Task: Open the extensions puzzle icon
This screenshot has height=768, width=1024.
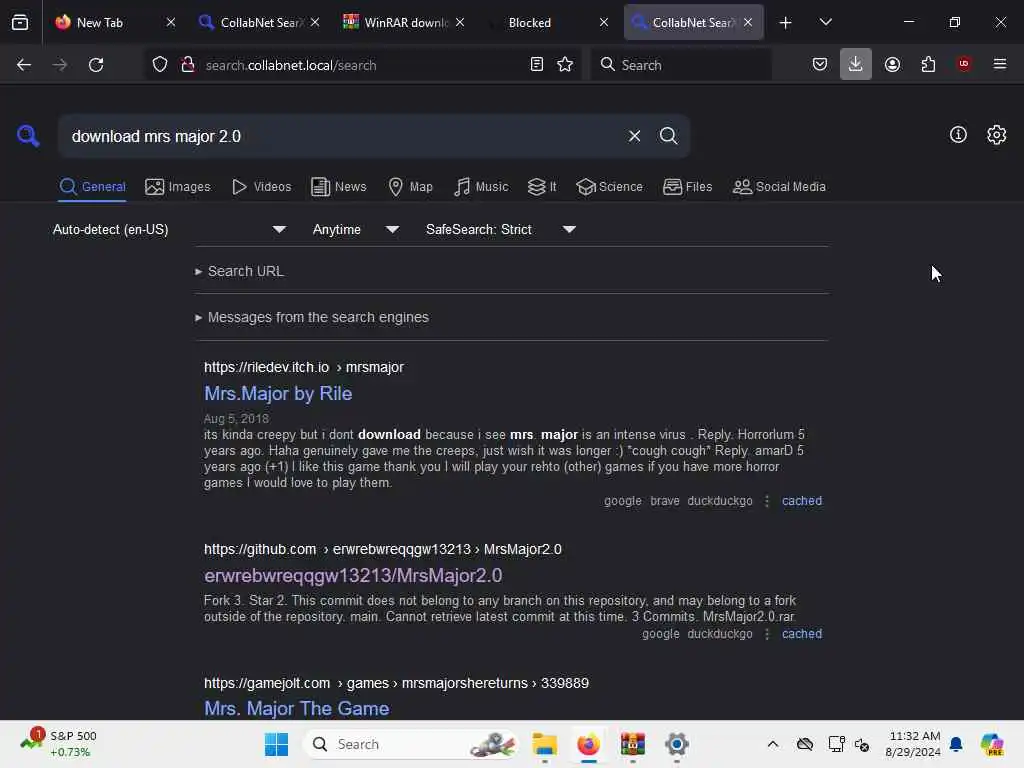Action: (928, 65)
